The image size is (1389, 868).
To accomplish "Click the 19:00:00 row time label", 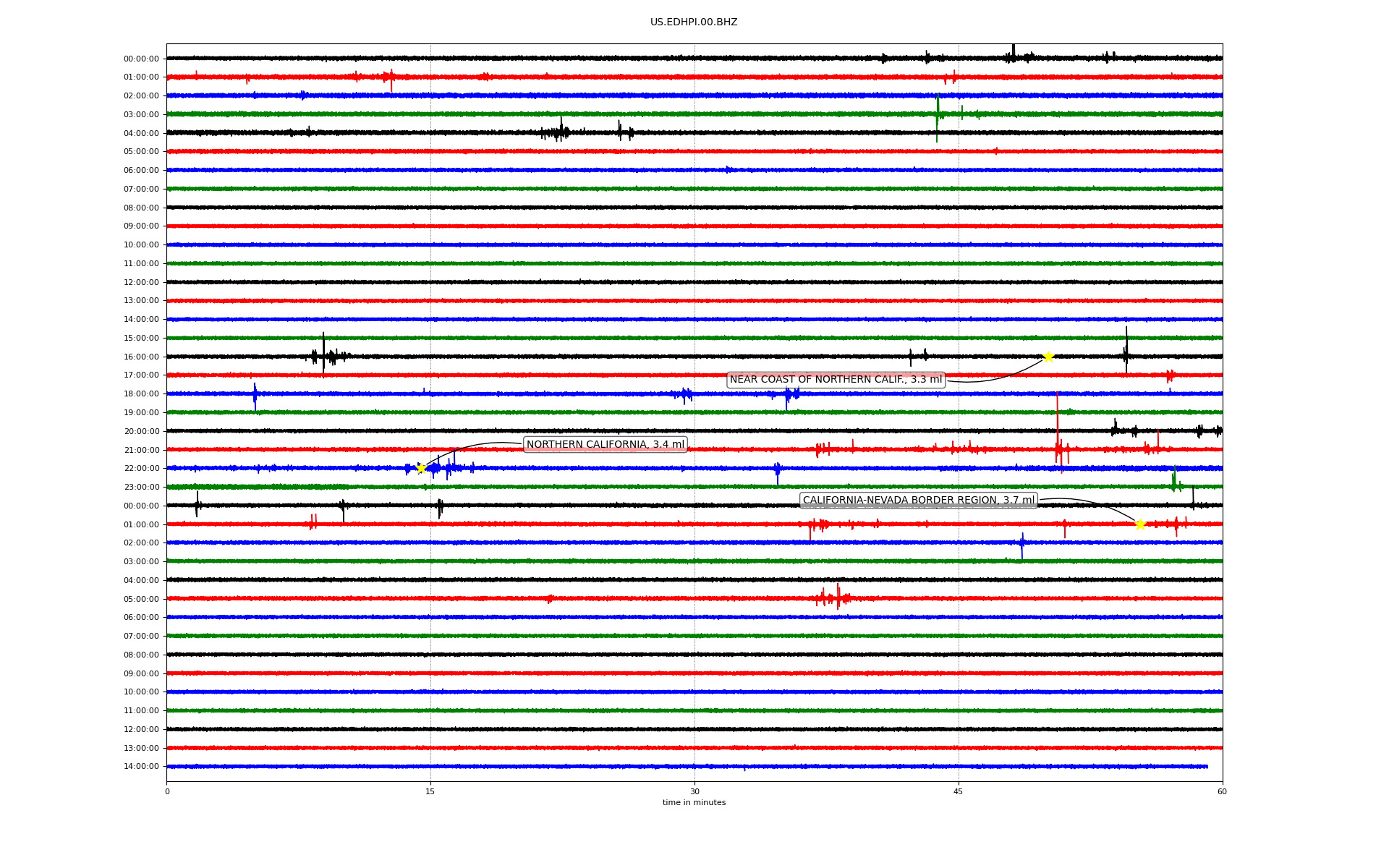I will click(141, 413).
